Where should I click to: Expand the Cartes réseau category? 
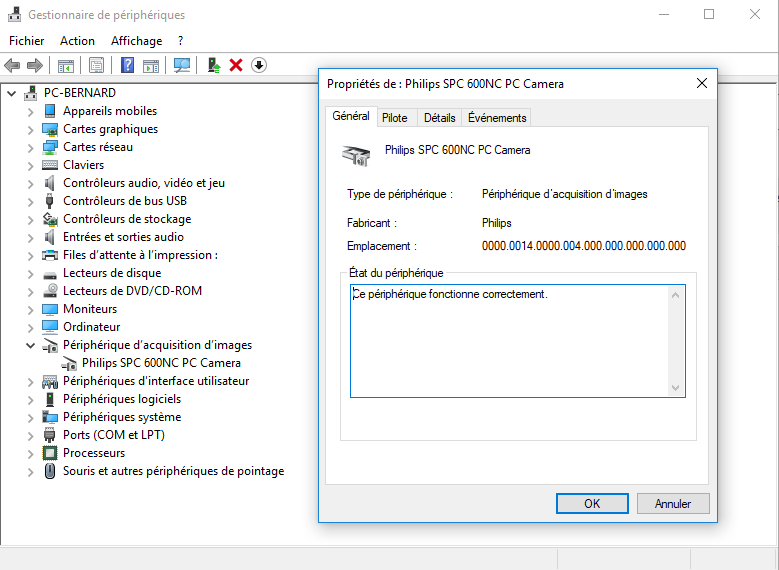[x=30, y=148]
